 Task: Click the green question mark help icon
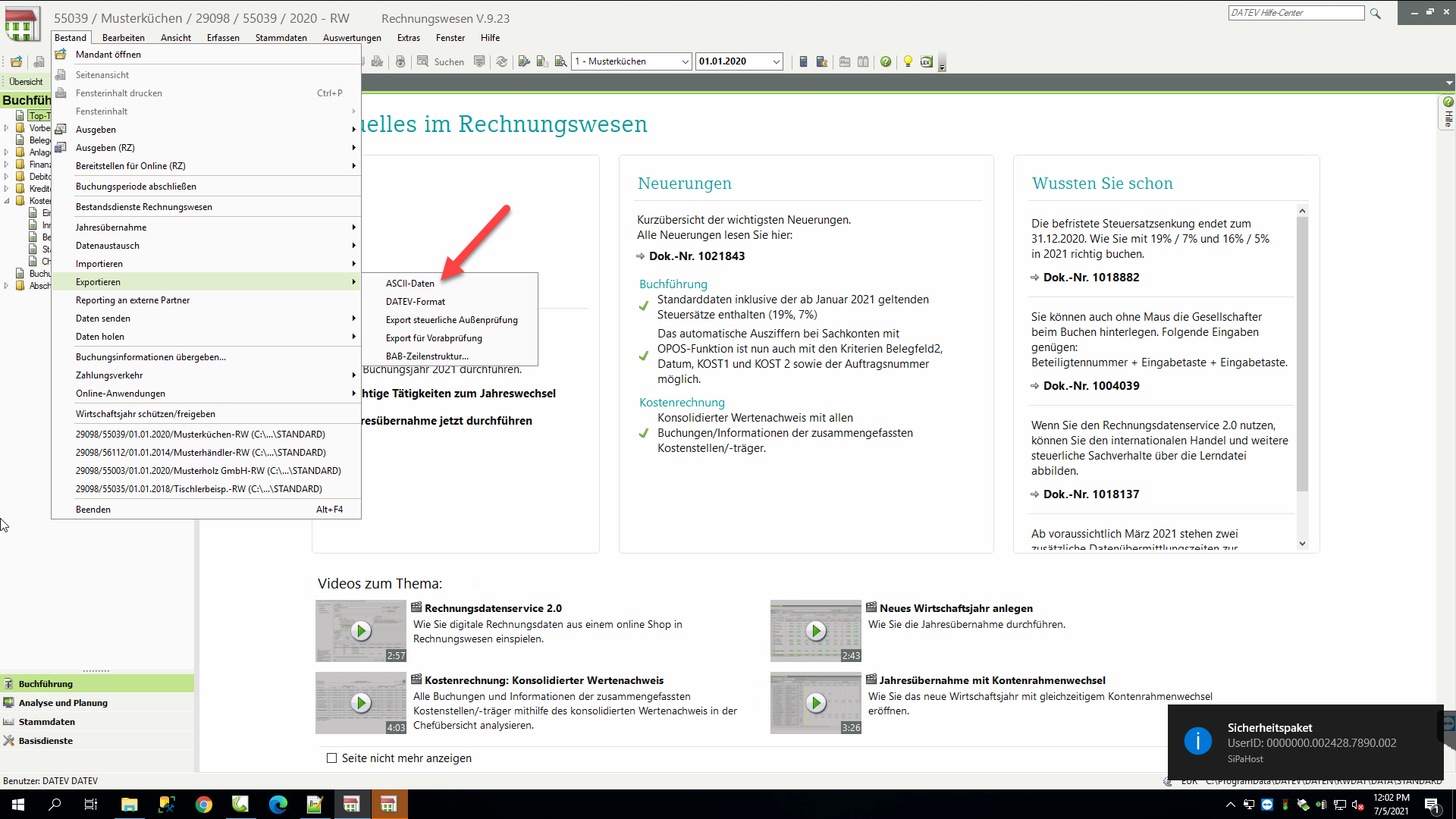[886, 61]
